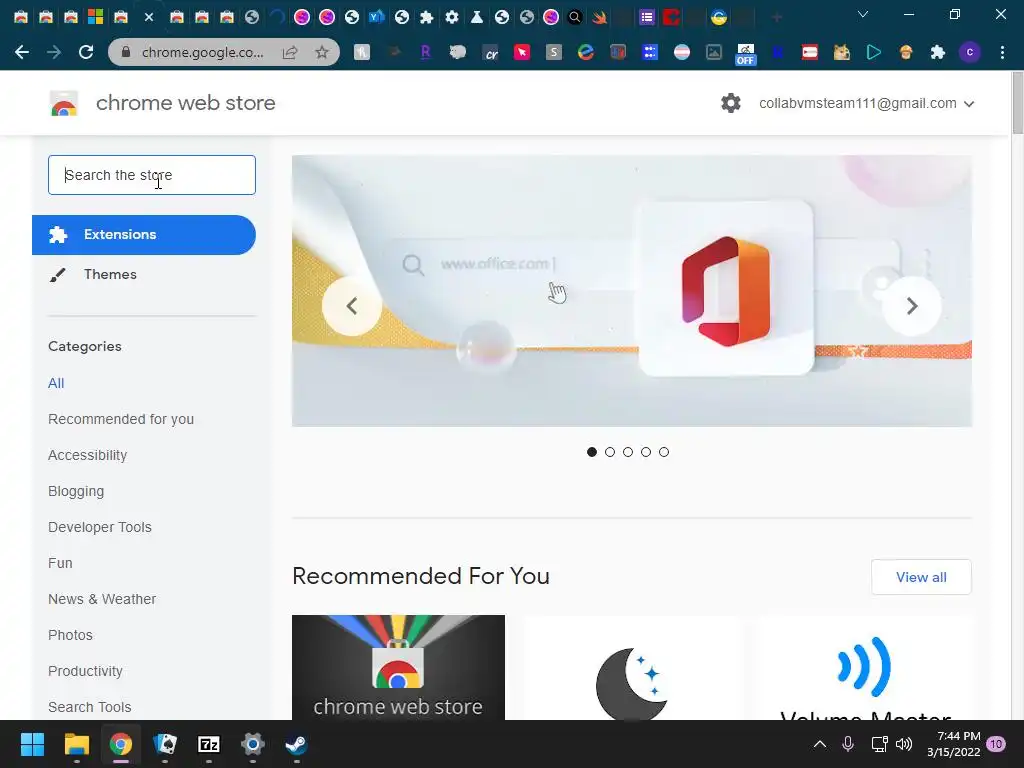Open the Chrome Web Store settings gear

[x=731, y=103]
